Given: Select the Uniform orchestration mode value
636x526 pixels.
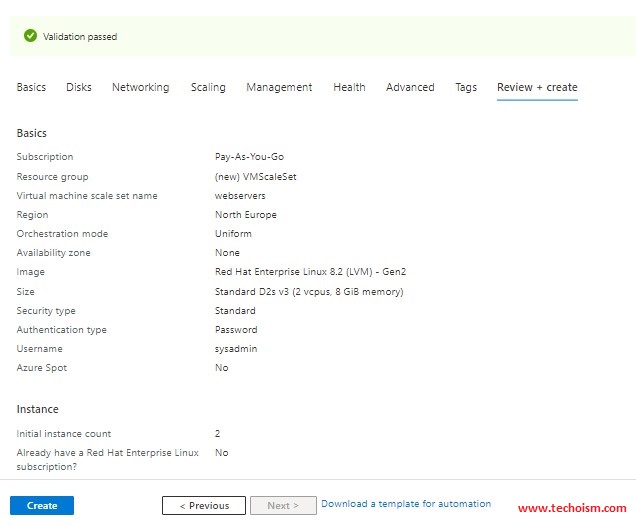Looking at the screenshot, I should click(233, 234).
